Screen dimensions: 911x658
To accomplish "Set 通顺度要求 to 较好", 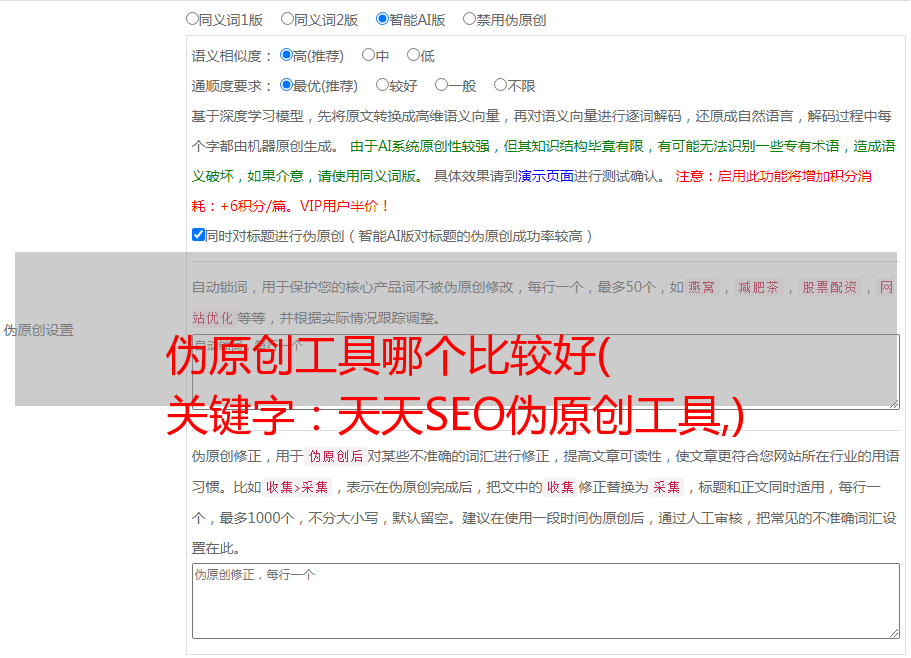I will [382, 85].
